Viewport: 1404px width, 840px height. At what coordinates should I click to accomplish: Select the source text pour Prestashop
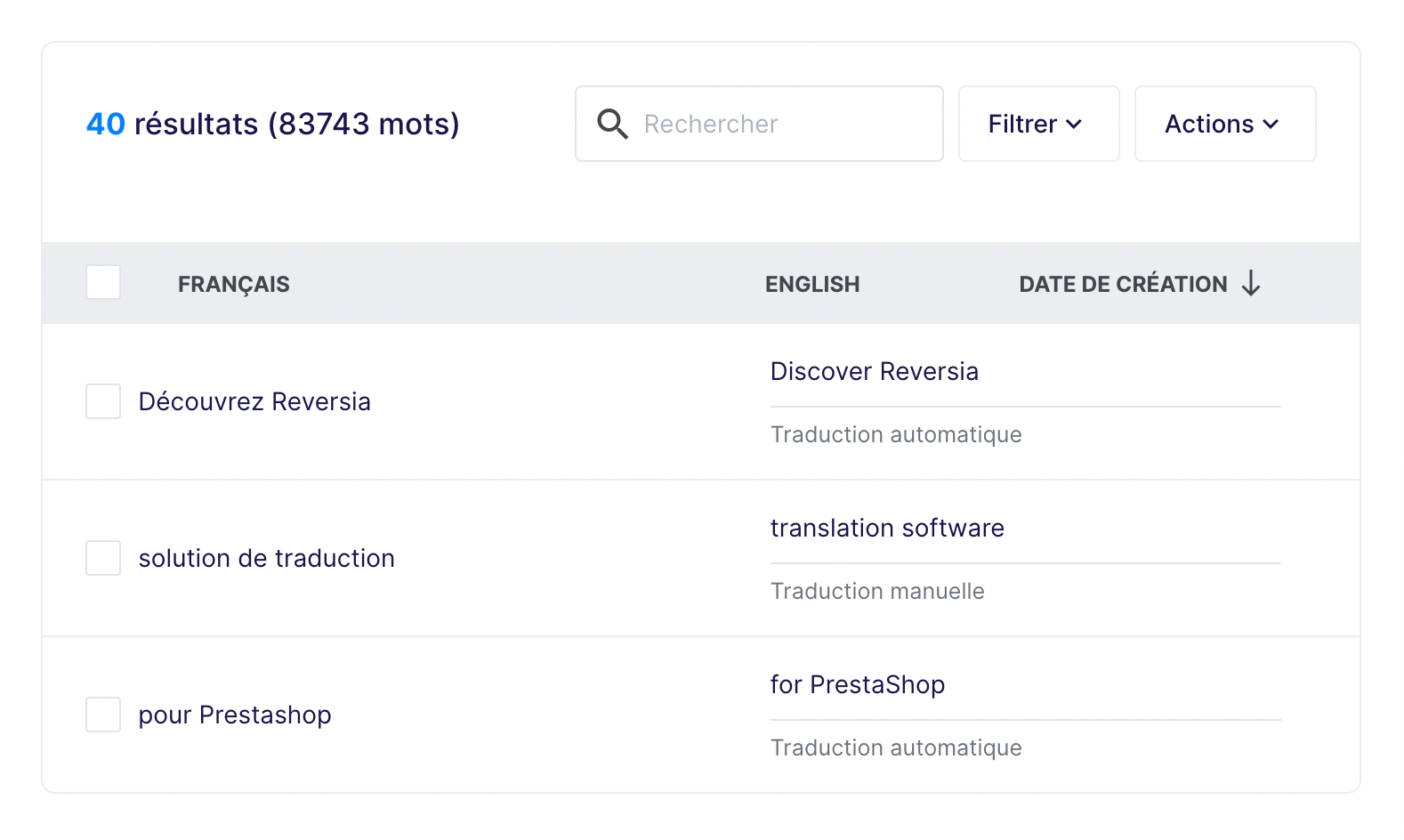235,715
